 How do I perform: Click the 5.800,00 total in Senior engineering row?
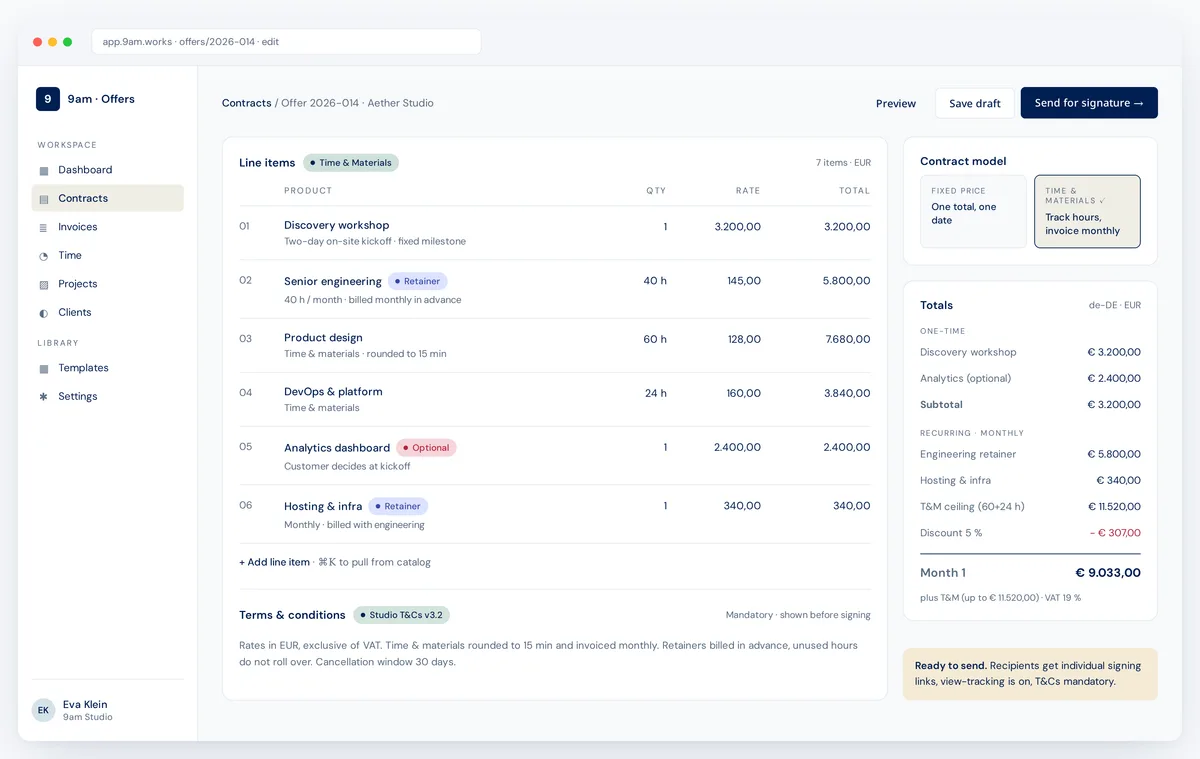pos(847,281)
